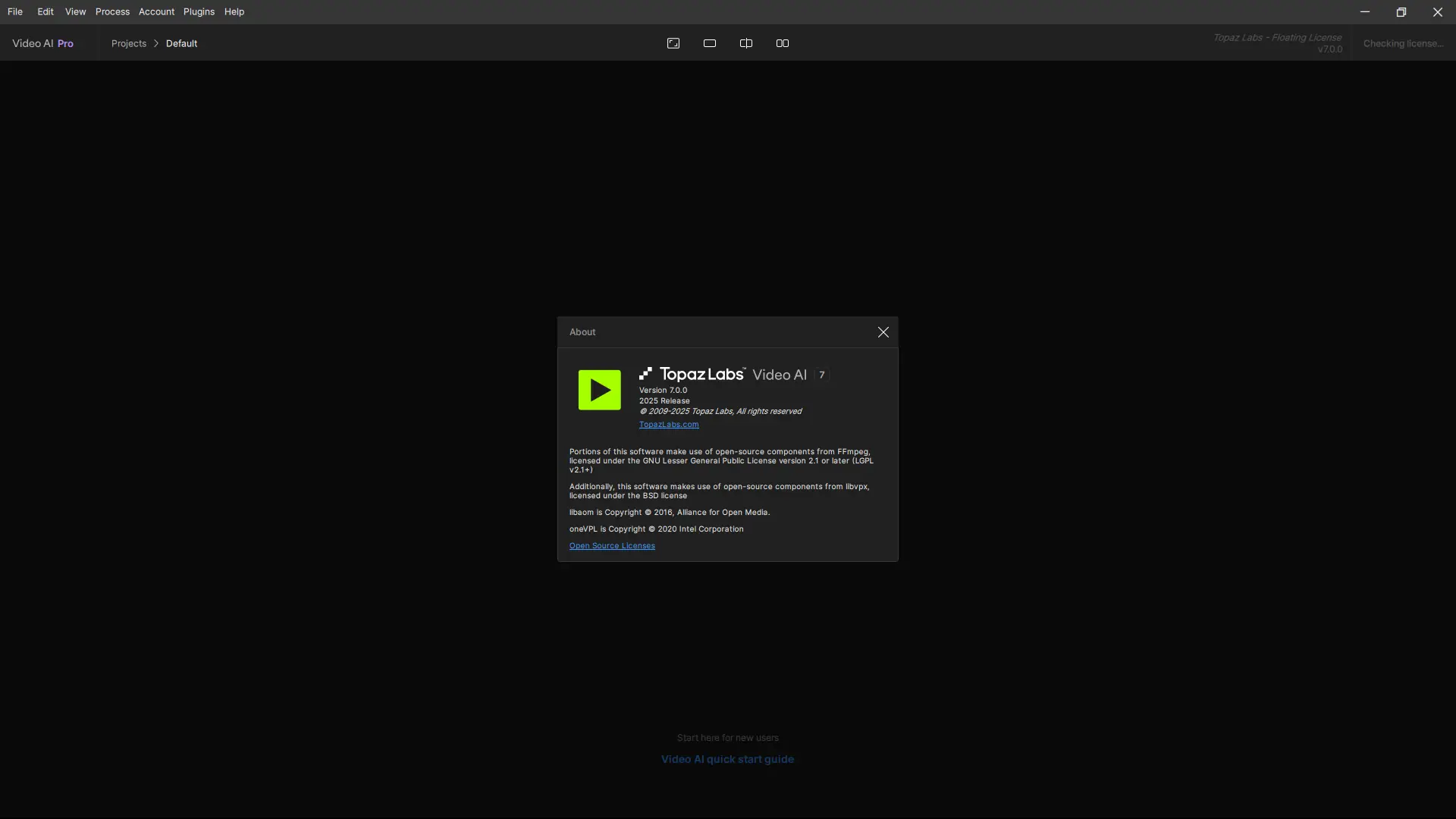The image size is (1456, 819).
Task: Click the Topaz Labs logo in About
Action: click(693, 374)
